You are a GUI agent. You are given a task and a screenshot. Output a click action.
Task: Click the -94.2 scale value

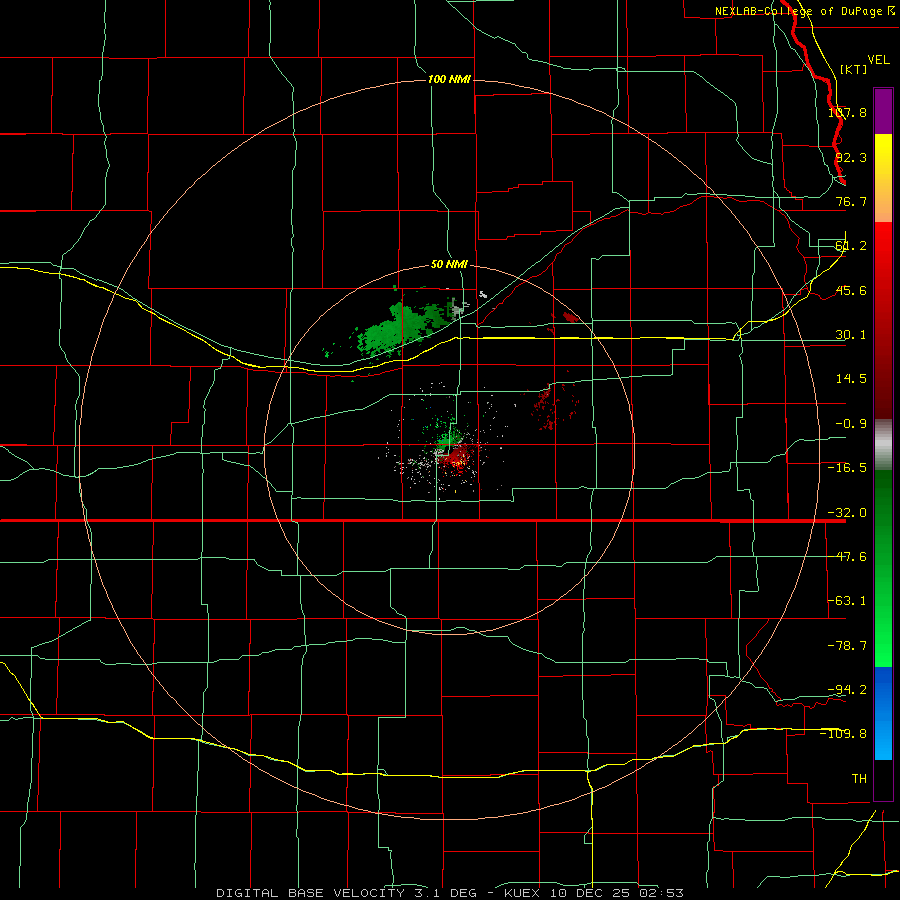(847, 689)
